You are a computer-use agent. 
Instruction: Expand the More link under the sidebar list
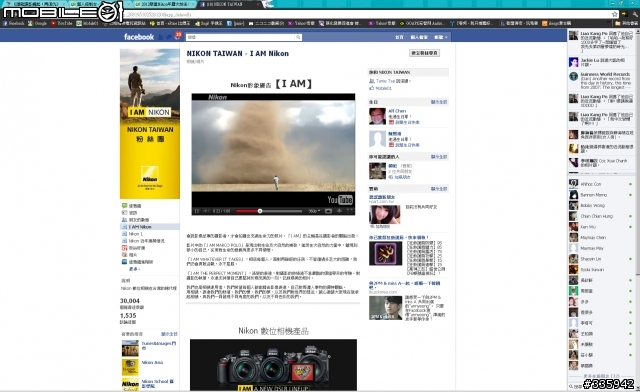point(134,269)
